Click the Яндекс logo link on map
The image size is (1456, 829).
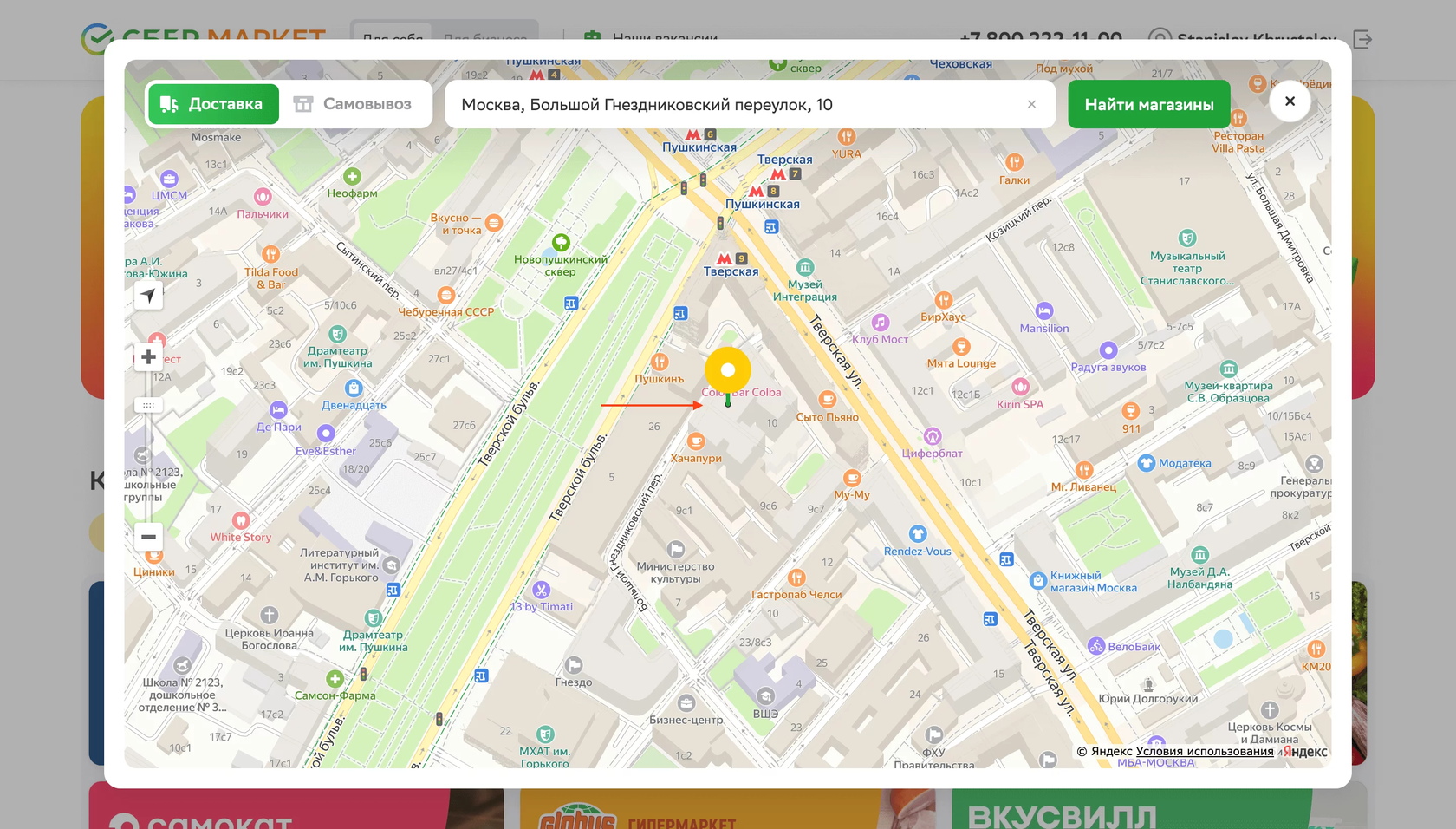pos(1305,751)
